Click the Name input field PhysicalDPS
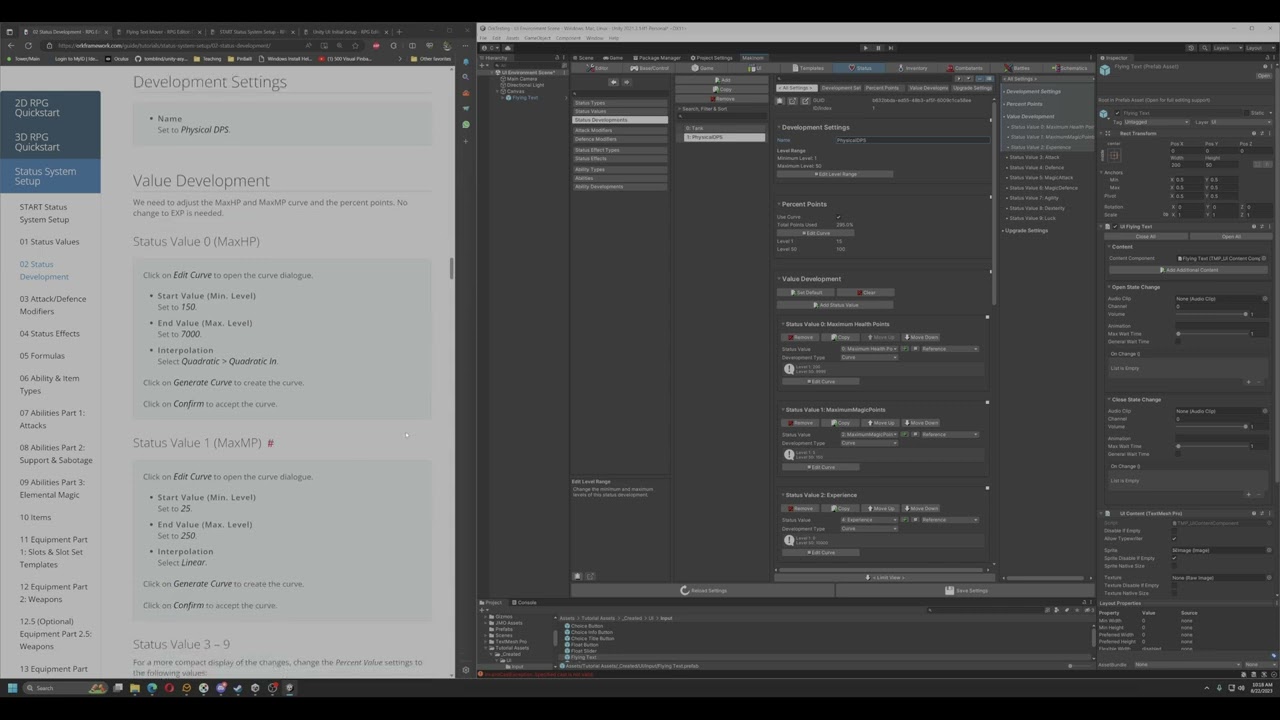 (x=912, y=140)
